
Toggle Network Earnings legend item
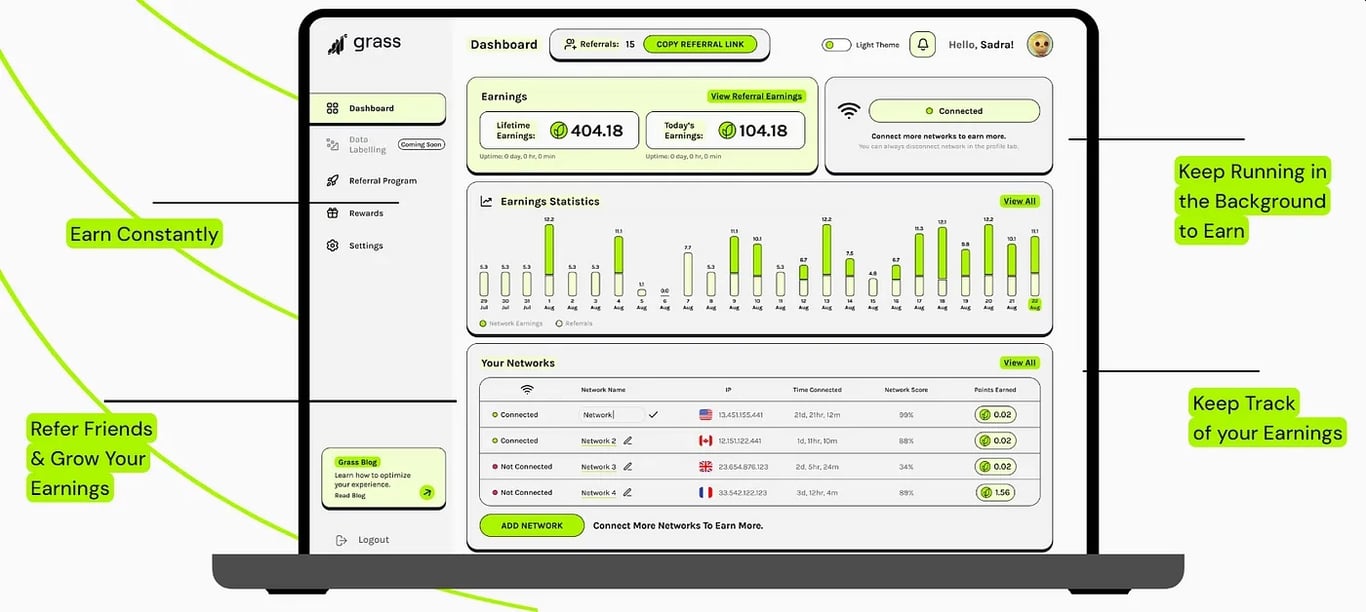pyautogui.click(x=511, y=324)
